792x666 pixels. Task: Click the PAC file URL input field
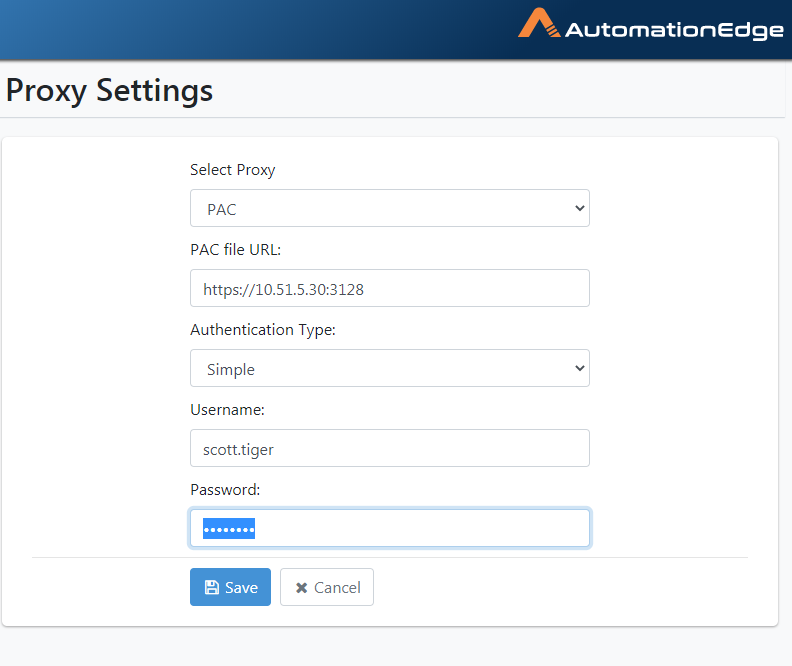pyautogui.click(x=390, y=288)
